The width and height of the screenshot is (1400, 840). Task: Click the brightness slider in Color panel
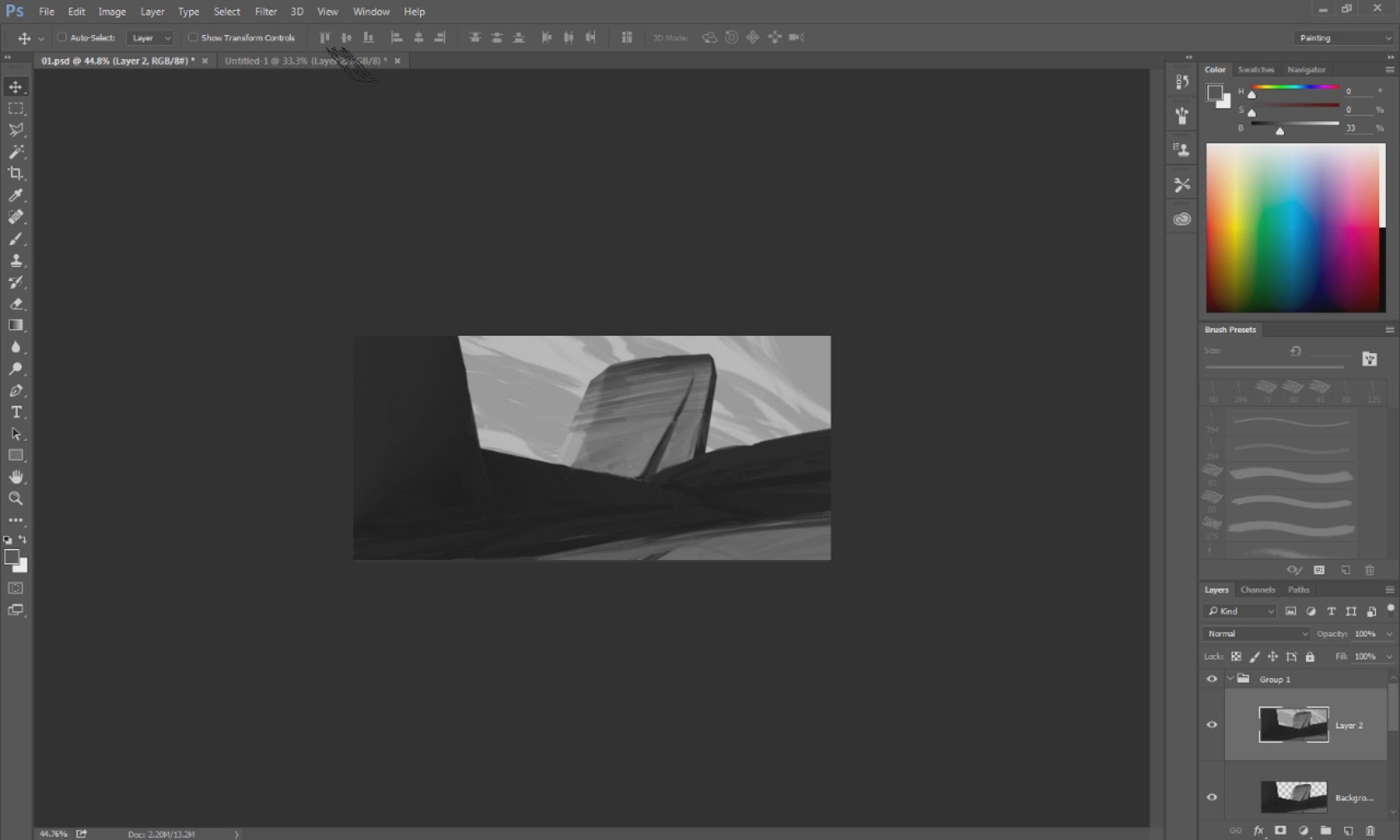click(x=1294, y=124)
